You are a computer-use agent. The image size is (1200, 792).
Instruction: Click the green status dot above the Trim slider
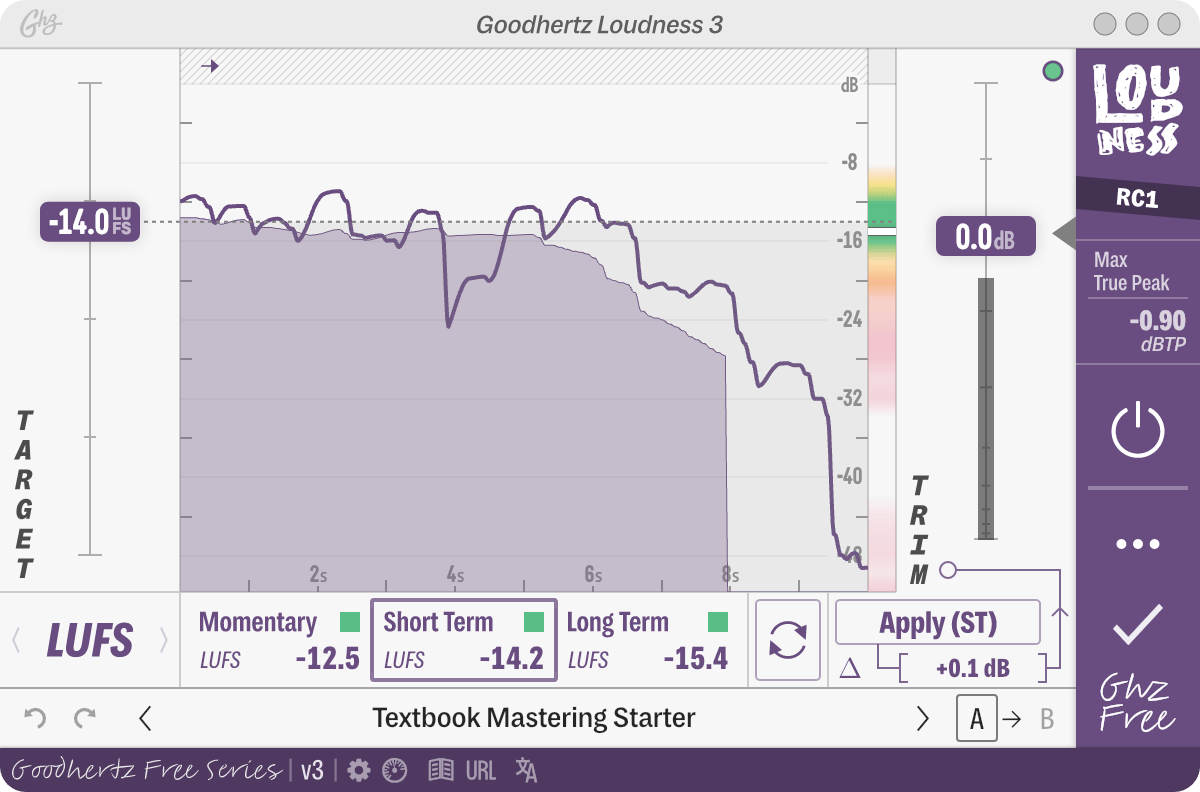point(1052,71)
